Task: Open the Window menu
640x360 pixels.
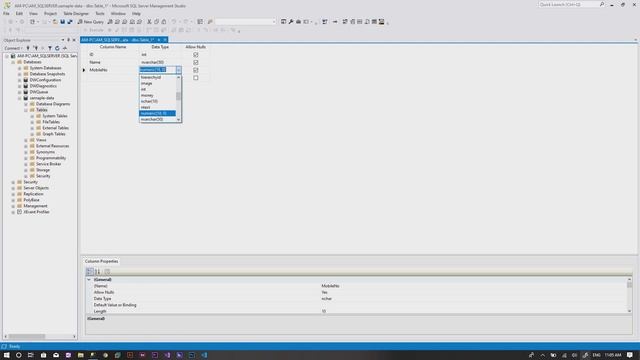Action: click(x=118, y=13)
